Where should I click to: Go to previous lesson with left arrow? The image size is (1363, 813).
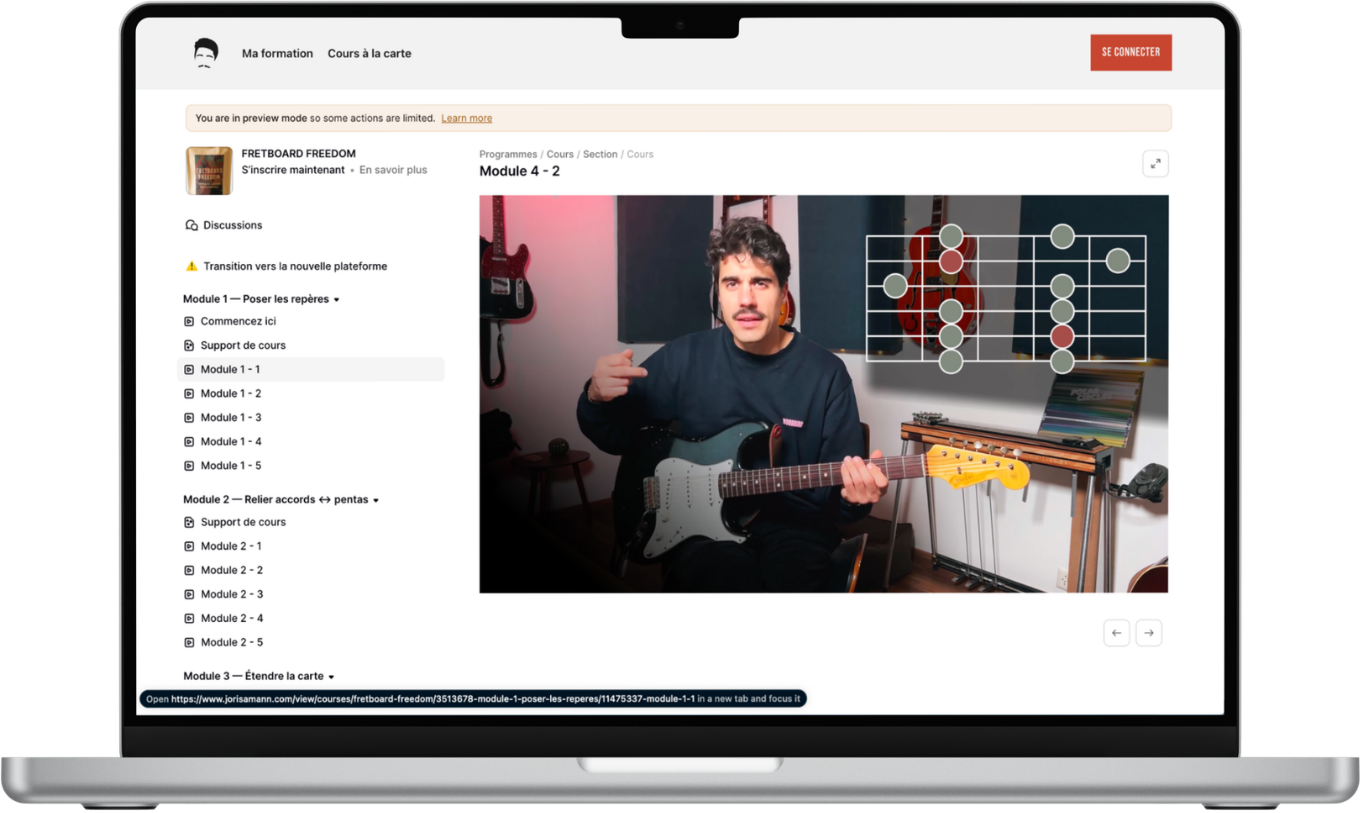pyautogui.click(x=1116, y=633)
